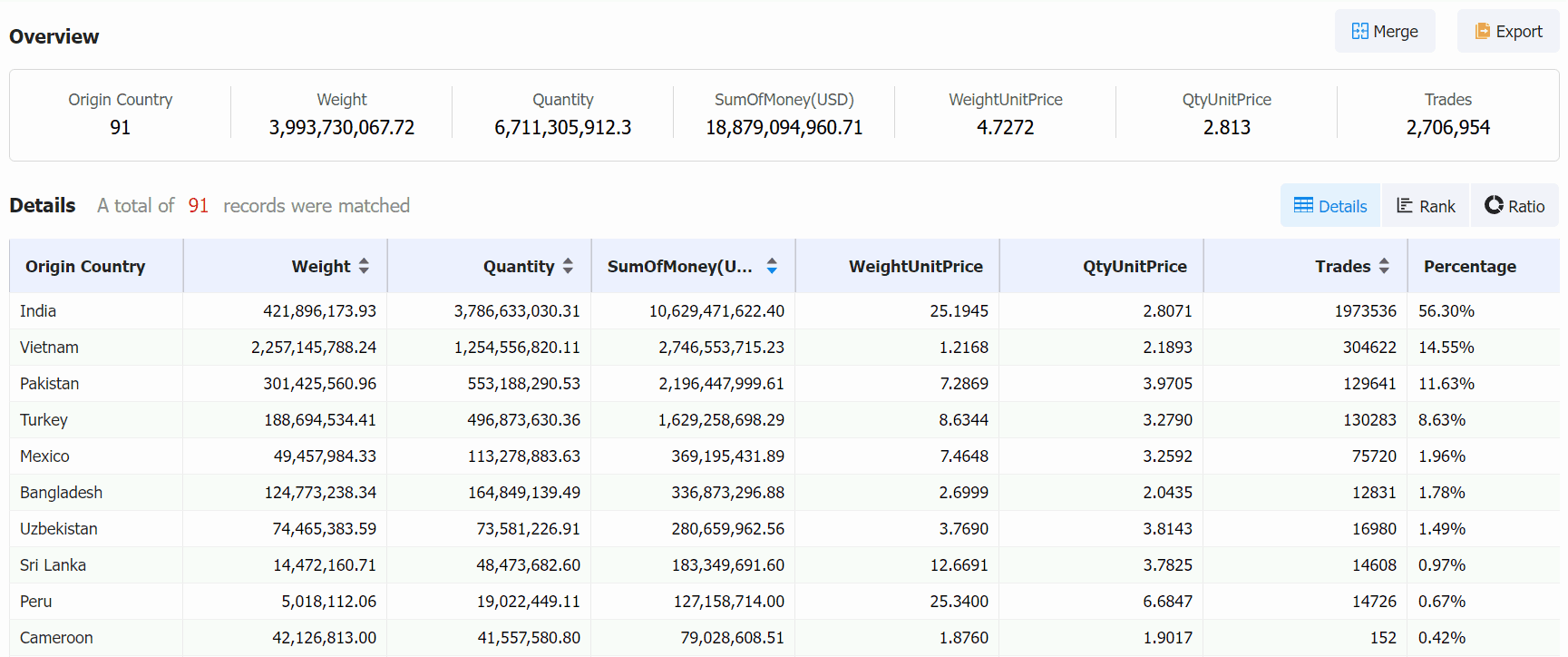The image size is (1568, 657).
Task: Click overview SumOfMoney total 18,879,094,960.71
Action: 784,127
